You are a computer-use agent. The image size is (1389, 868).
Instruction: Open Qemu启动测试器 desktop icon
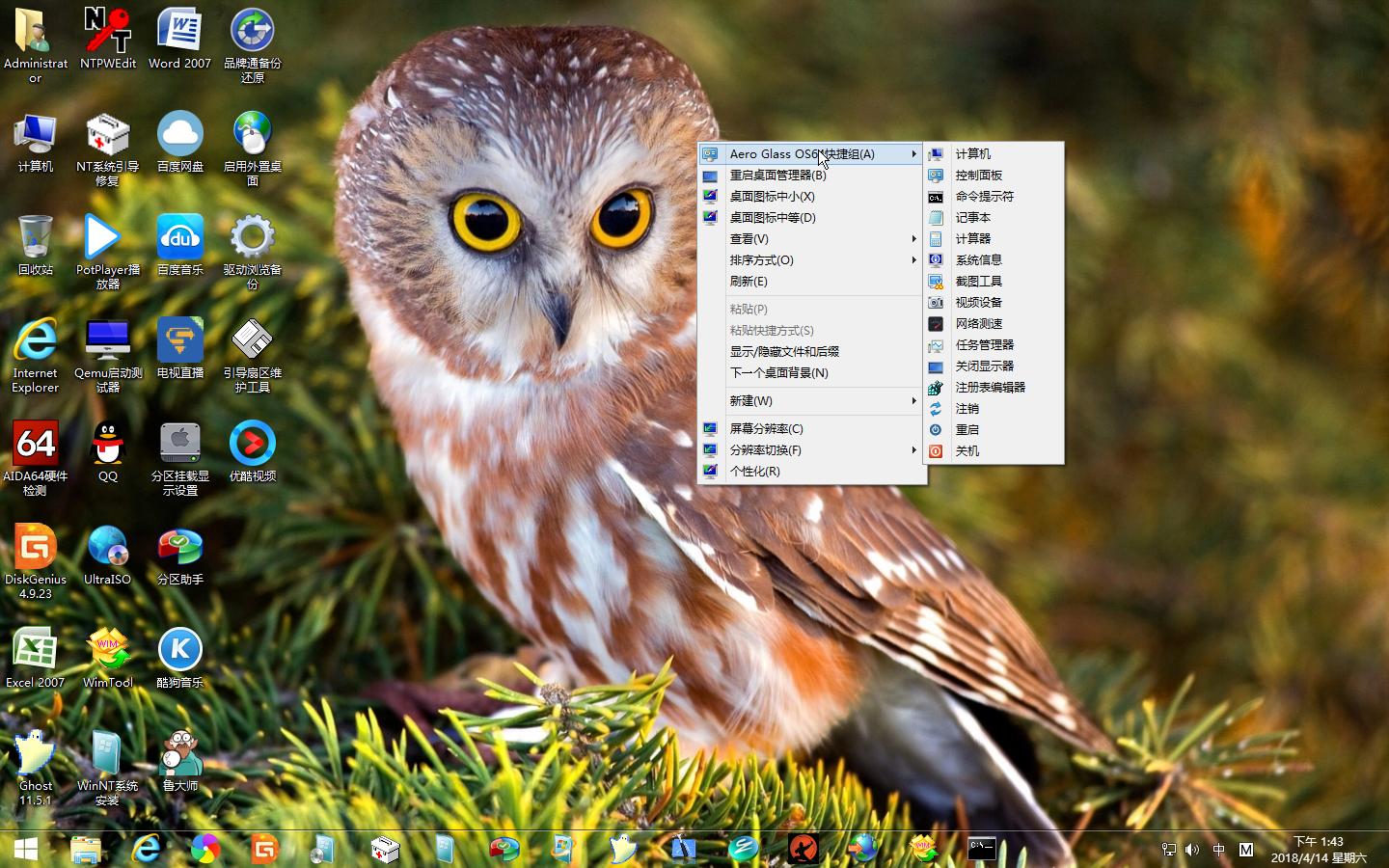coord(108,355)
